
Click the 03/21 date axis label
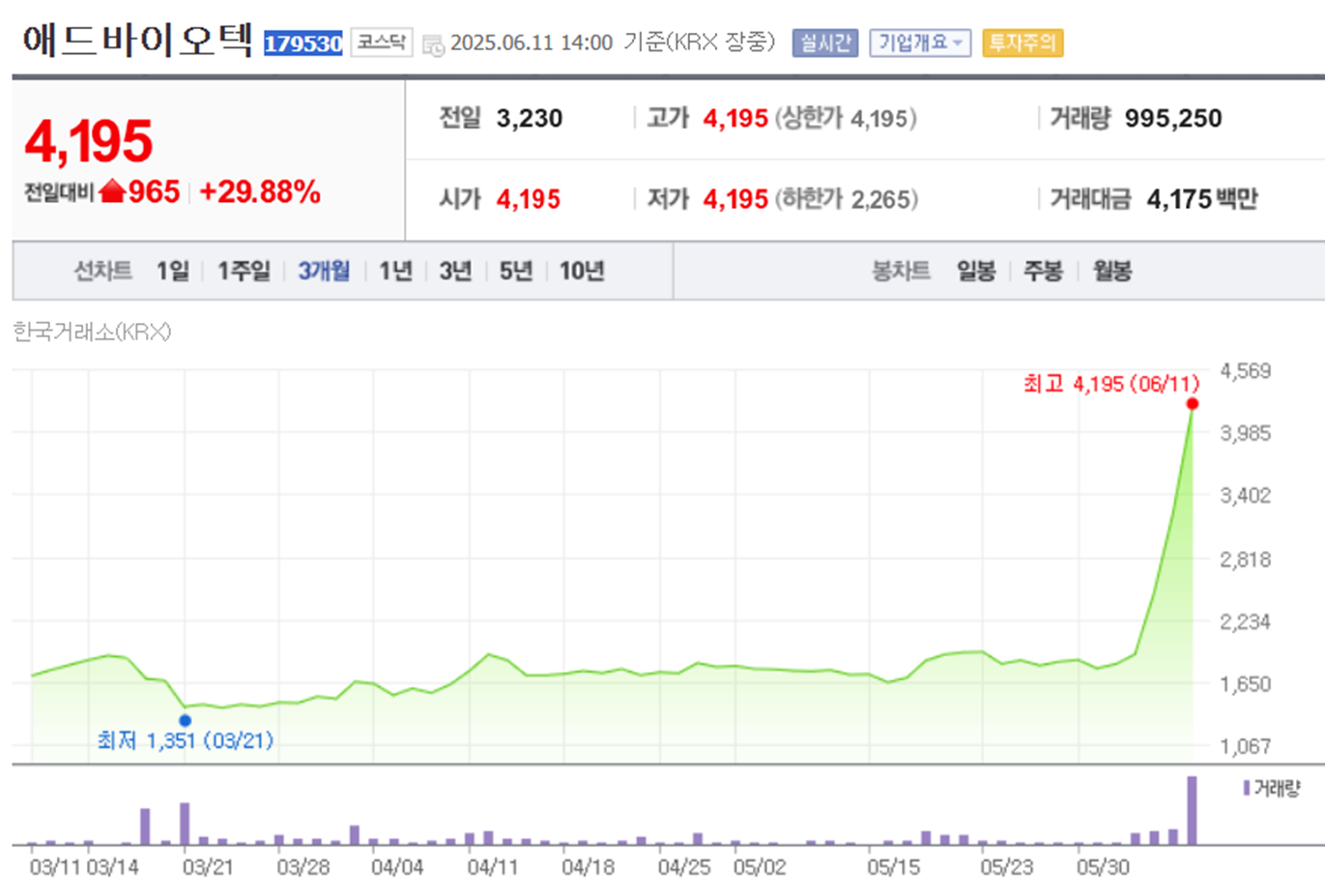(x=208, y=867)
